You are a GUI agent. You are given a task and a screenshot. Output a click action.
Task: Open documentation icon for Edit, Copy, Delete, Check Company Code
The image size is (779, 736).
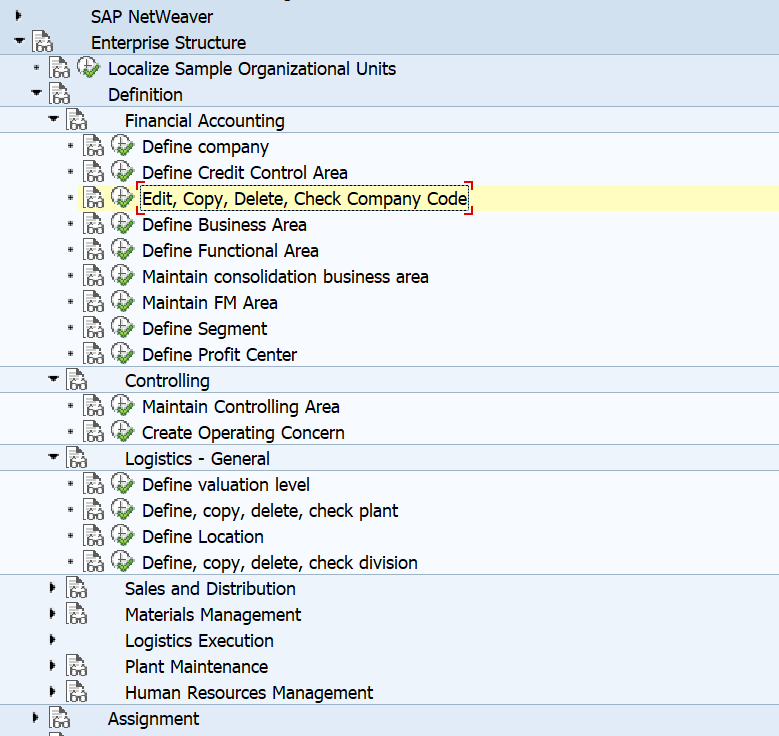pos(93,198)
